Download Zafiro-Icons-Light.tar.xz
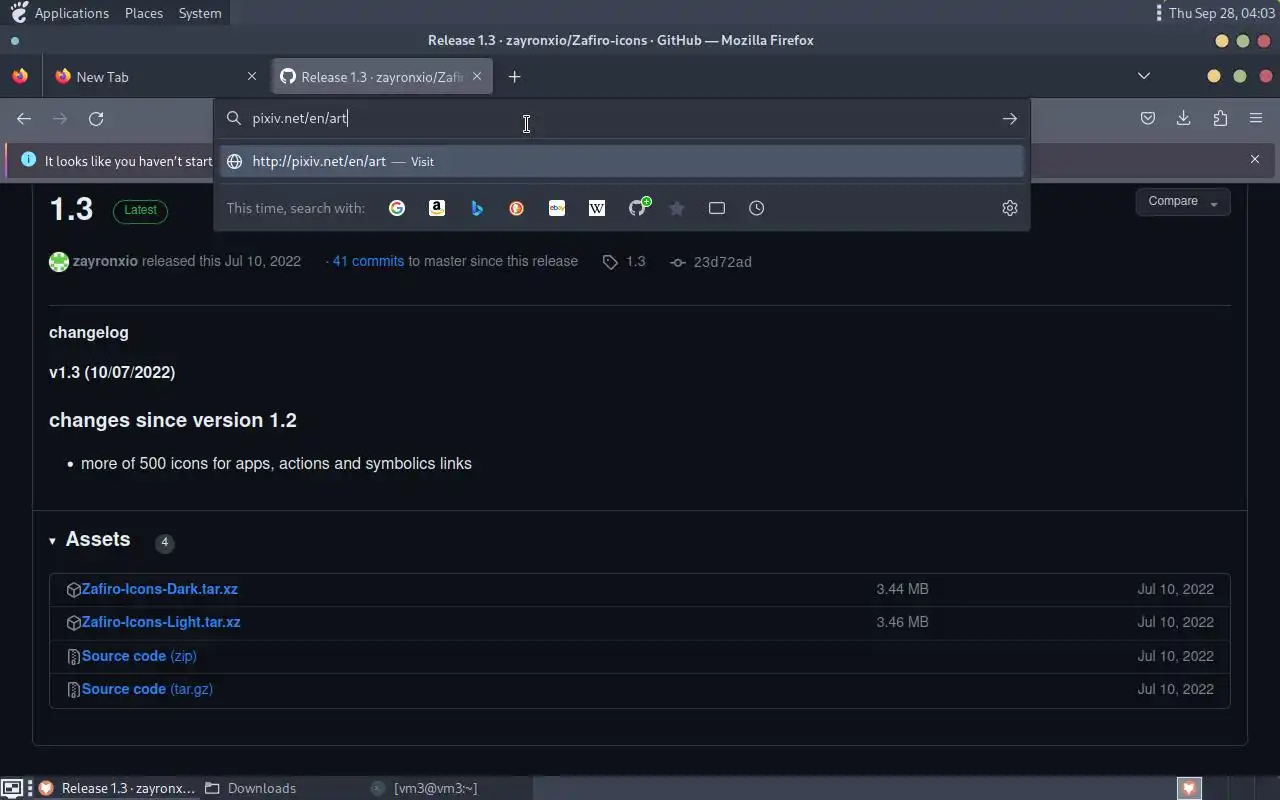Image resolution: width=1280 pixels, height=800 pixels. [x=161, y=622]
